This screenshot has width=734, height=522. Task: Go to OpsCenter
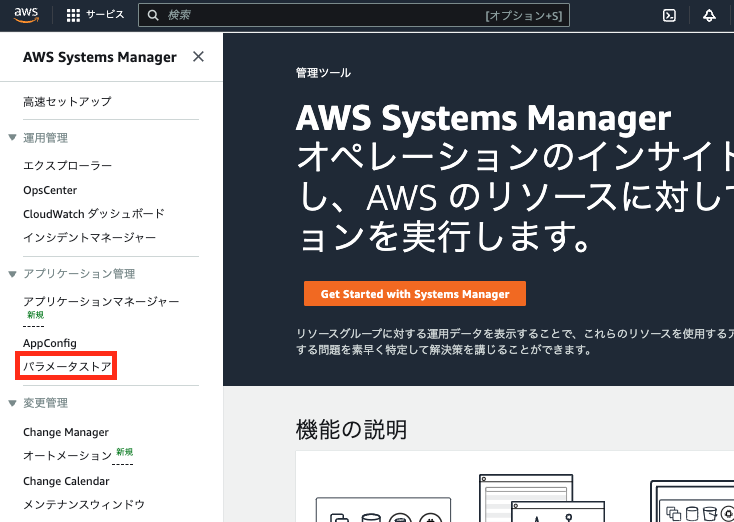50,190
